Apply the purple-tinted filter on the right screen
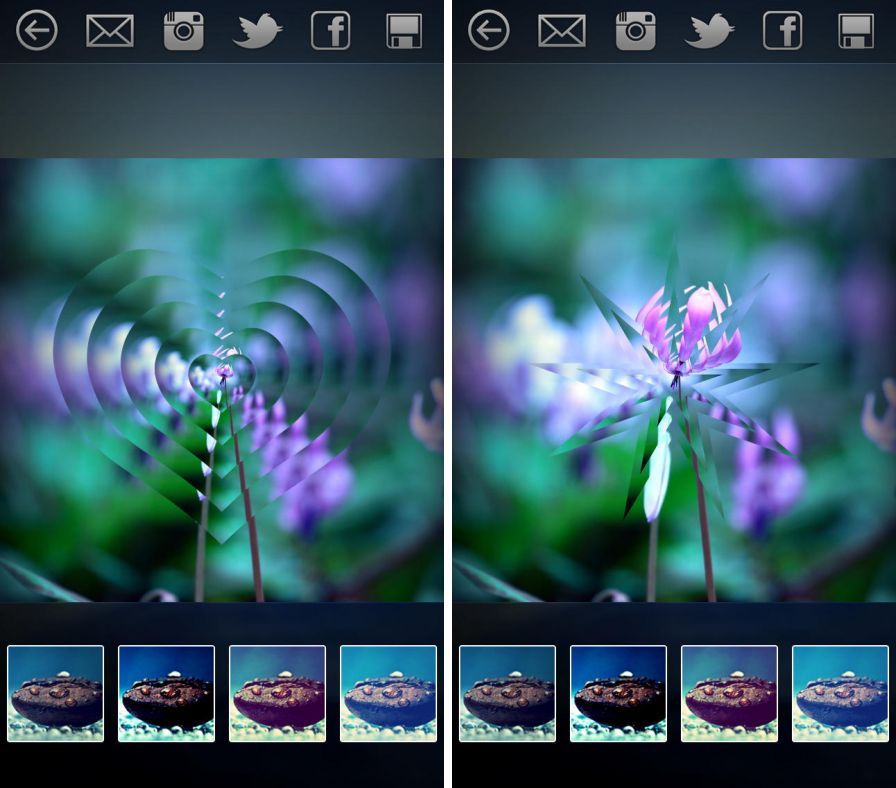 pos(729,693)
